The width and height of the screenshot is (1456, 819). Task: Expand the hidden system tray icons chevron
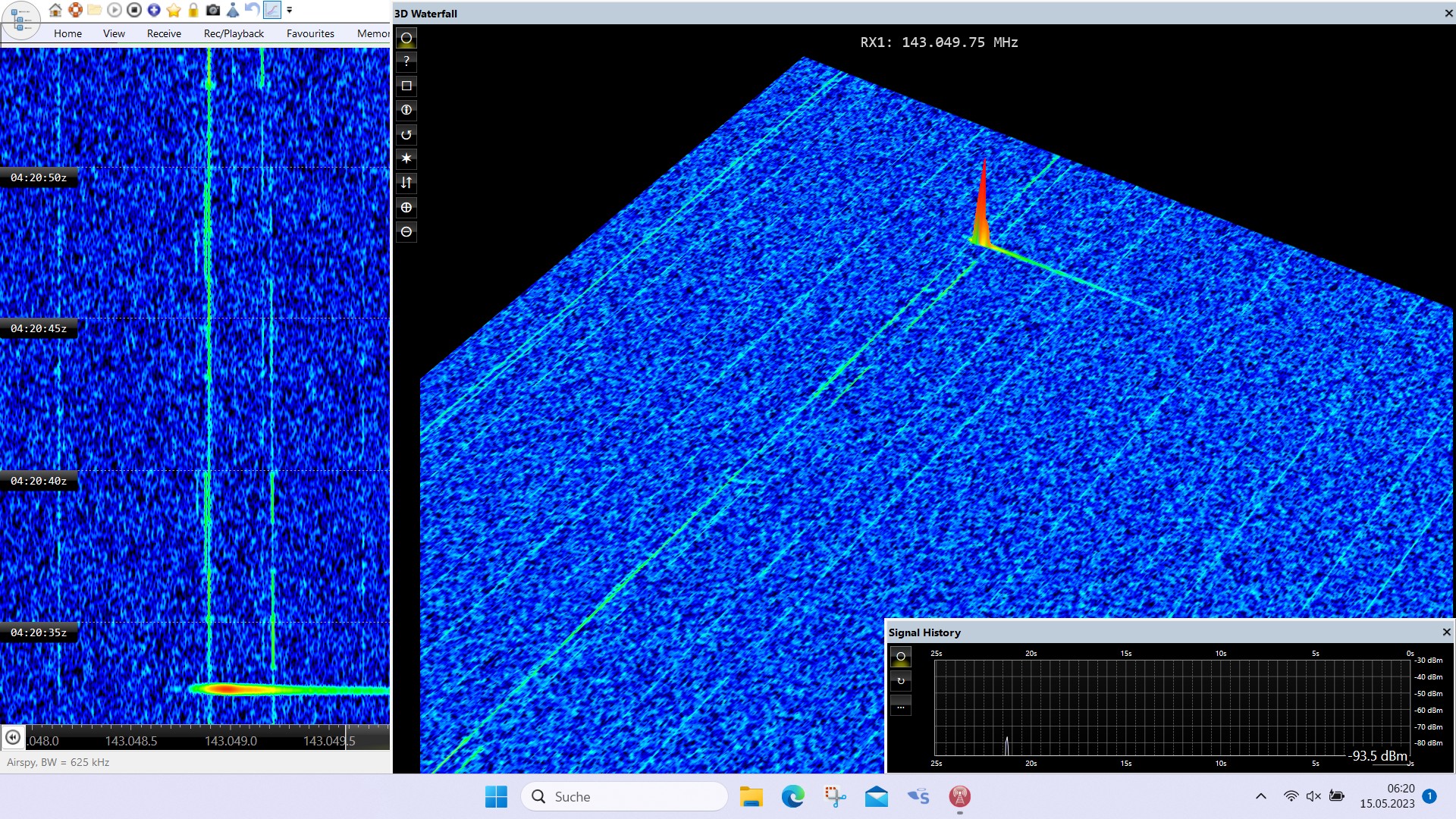click(x=1260, y=796)
